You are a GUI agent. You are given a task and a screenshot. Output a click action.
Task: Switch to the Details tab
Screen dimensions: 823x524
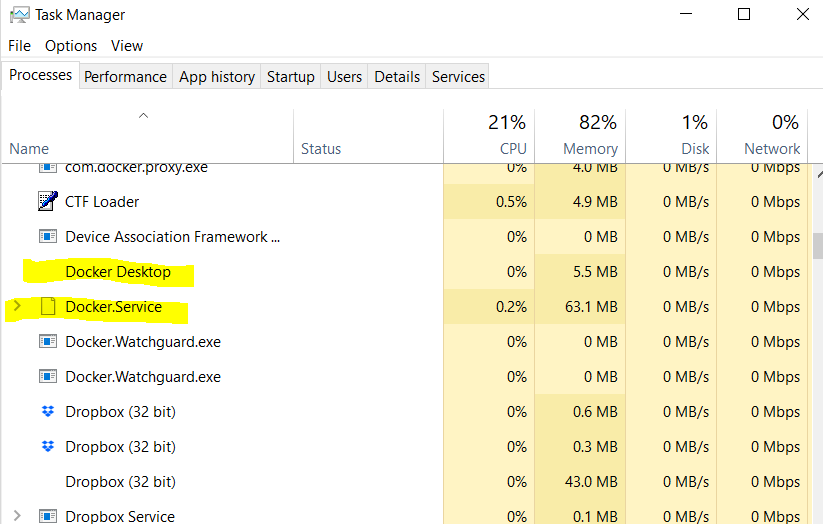pyautogui.click(x=397, y=77)
